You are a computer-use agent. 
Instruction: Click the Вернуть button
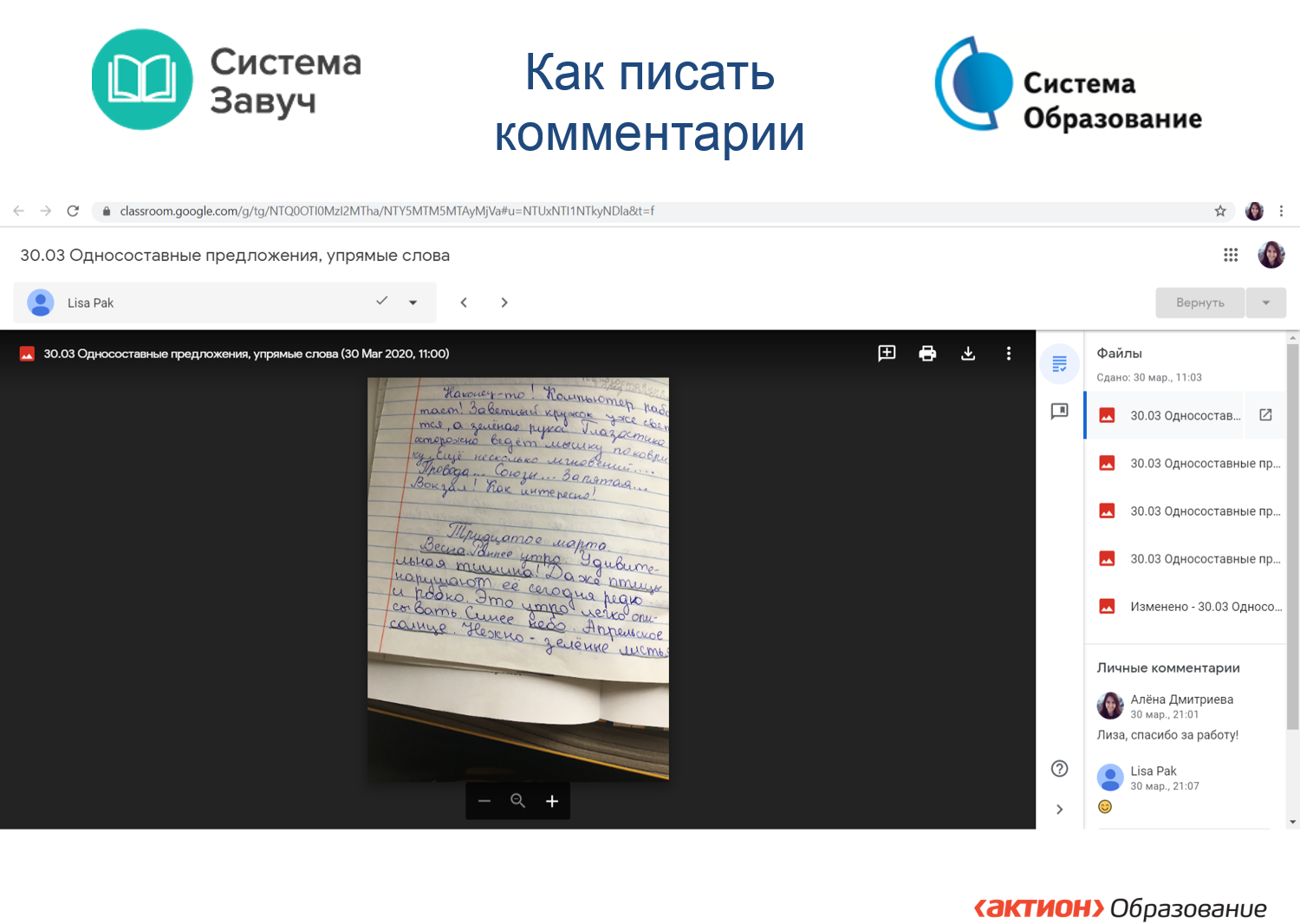[1199, 303]
